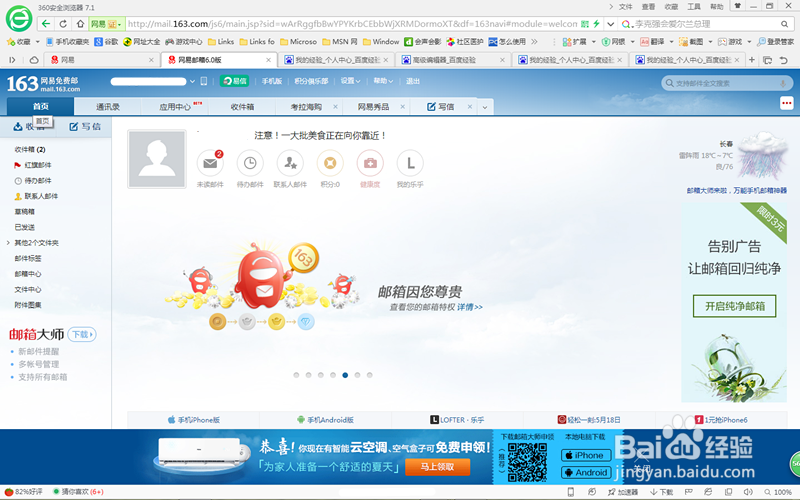The height and width of the screenshot is (500, 800).
Task: Open the 设置 dropdown menu
Action: pos(350,81)
